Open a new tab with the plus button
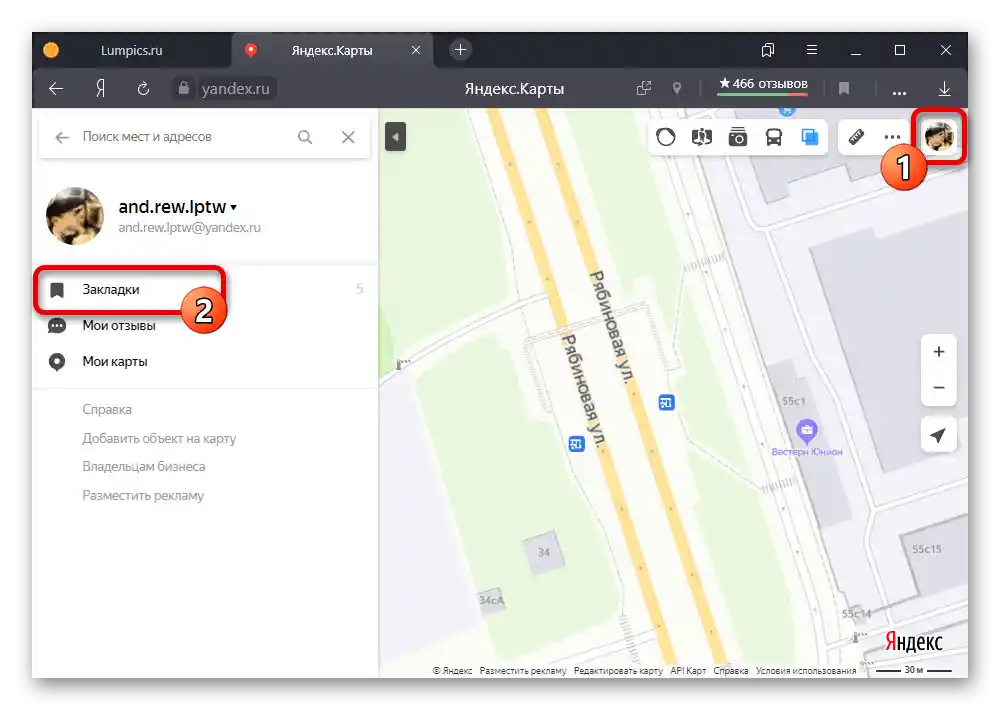 click(460, 50)
